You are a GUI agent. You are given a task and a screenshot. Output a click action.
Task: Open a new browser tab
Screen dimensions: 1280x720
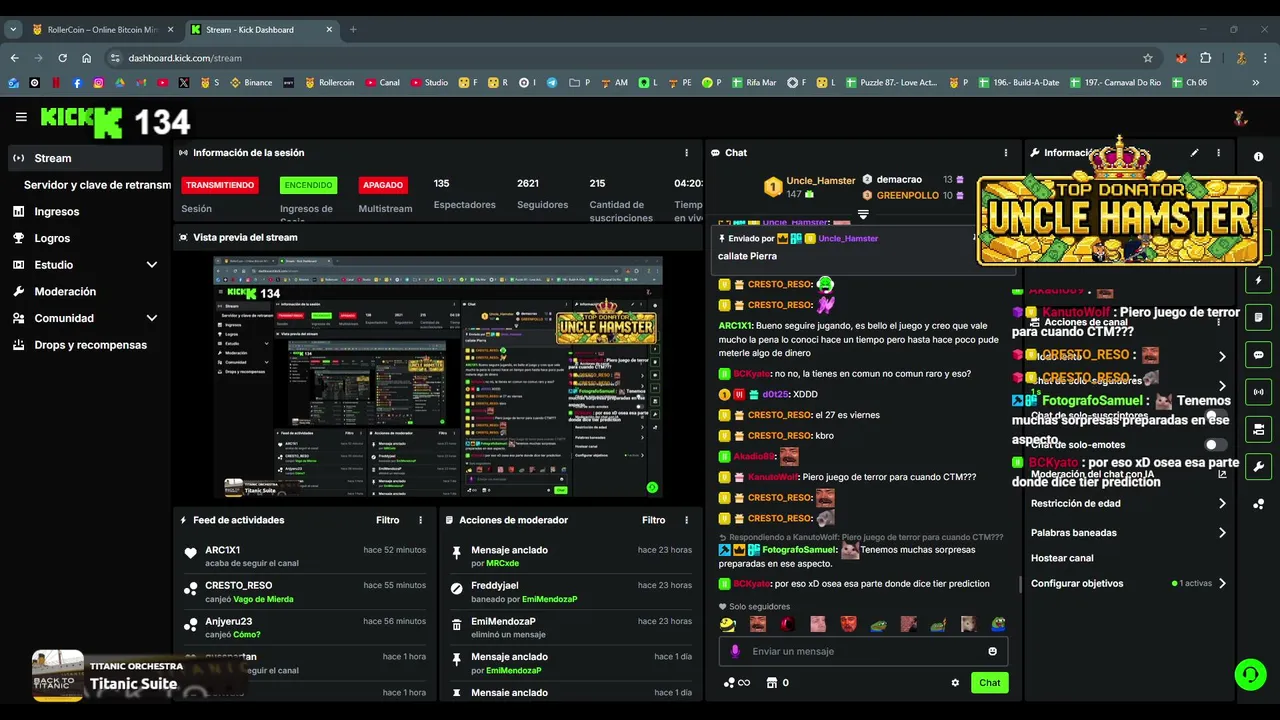353,30
